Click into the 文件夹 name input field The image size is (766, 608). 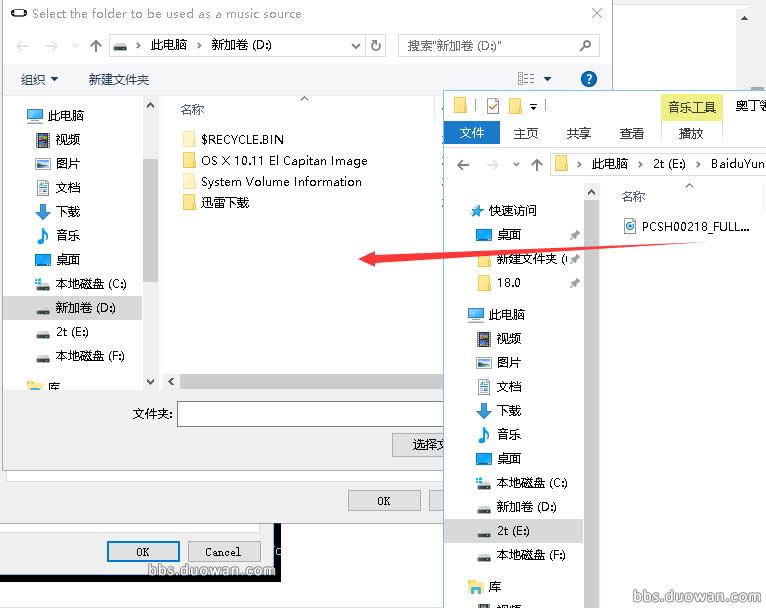(310, 413)
